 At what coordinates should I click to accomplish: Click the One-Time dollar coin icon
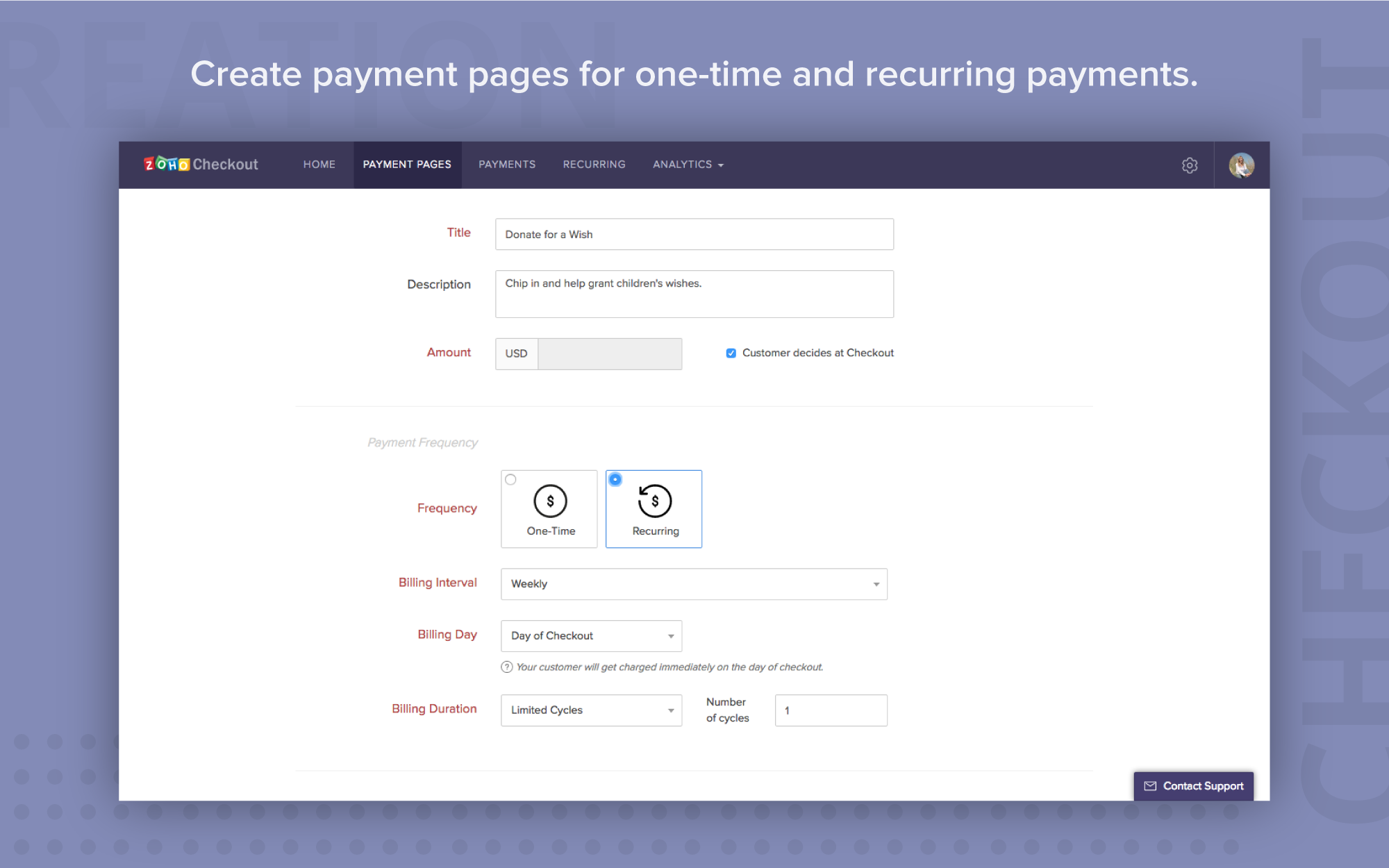pyautogui.click(x=550, y=501)
